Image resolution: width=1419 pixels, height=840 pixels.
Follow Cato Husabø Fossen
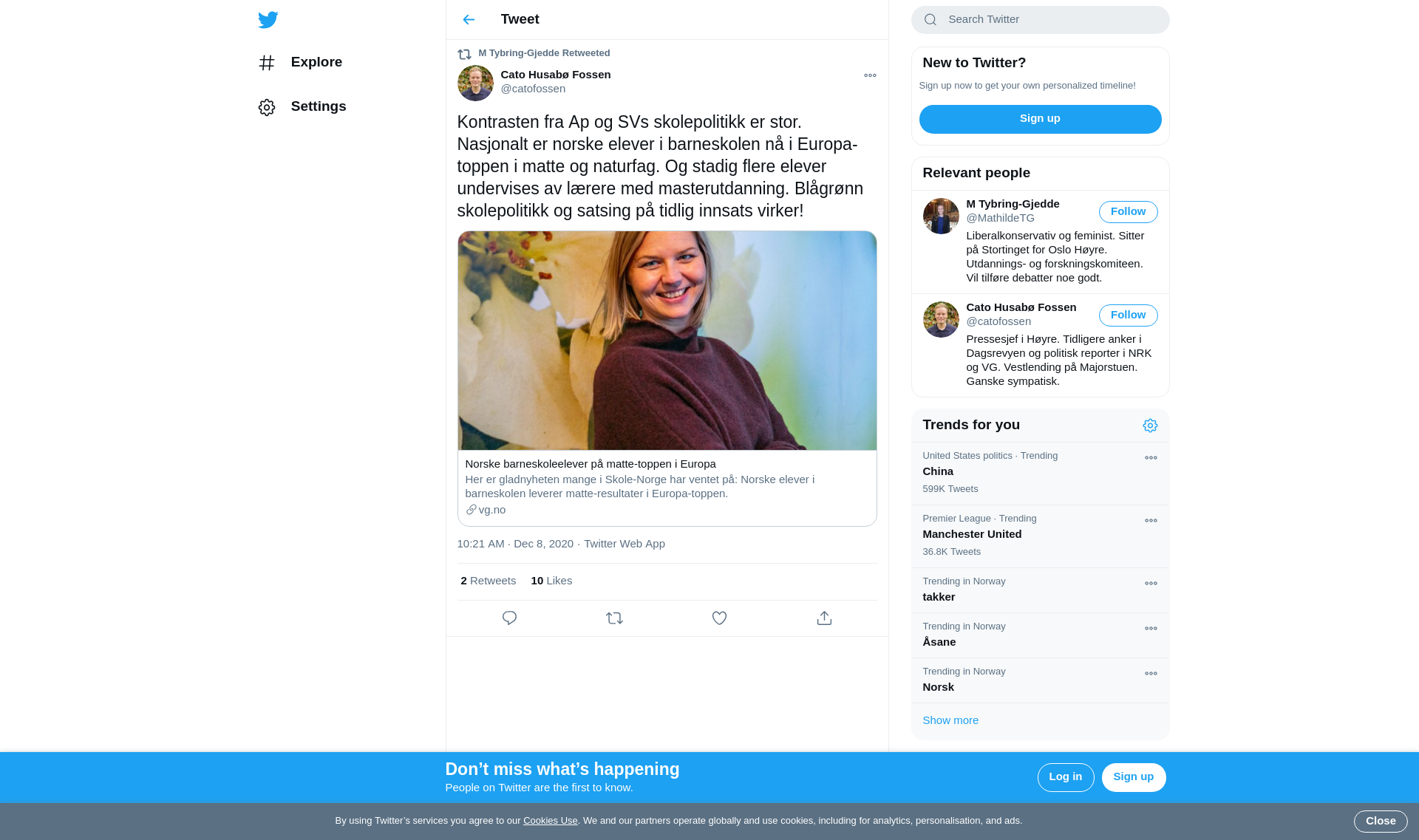click(x=1128, y=315)
